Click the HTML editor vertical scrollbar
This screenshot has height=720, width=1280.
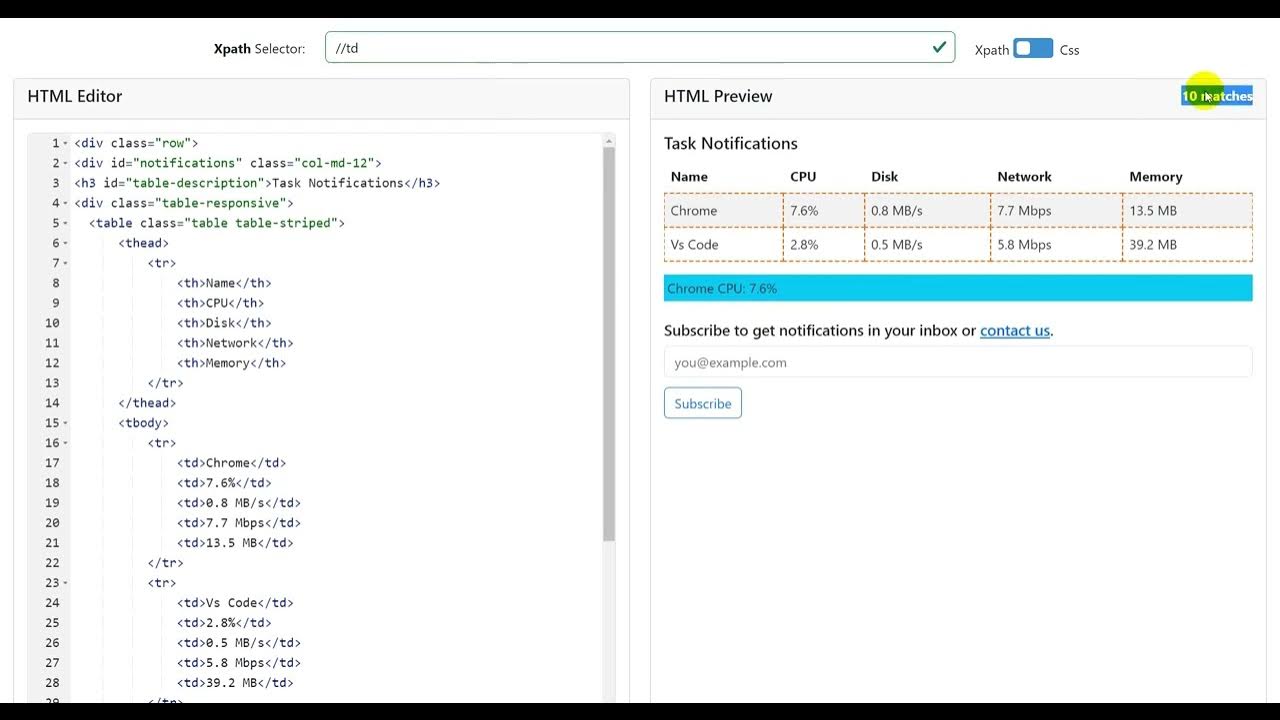[x=609, y=345]
